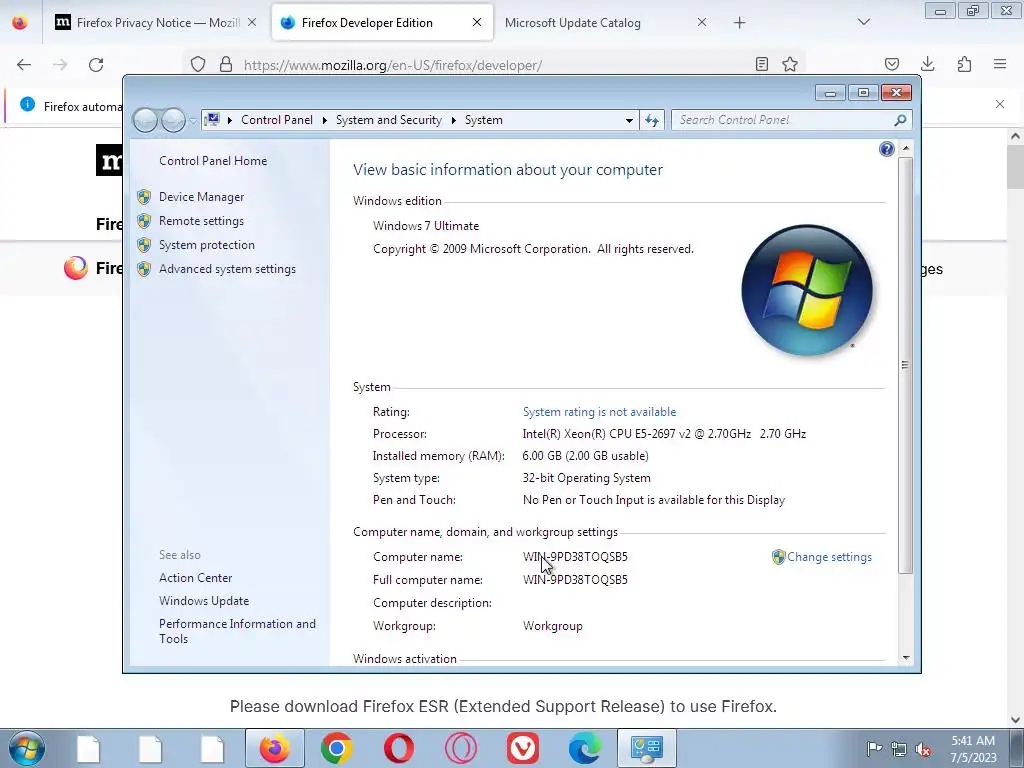Screen dimensions: 1024x768
Task: Click the computer icon in the address bar
Action: 212,120
